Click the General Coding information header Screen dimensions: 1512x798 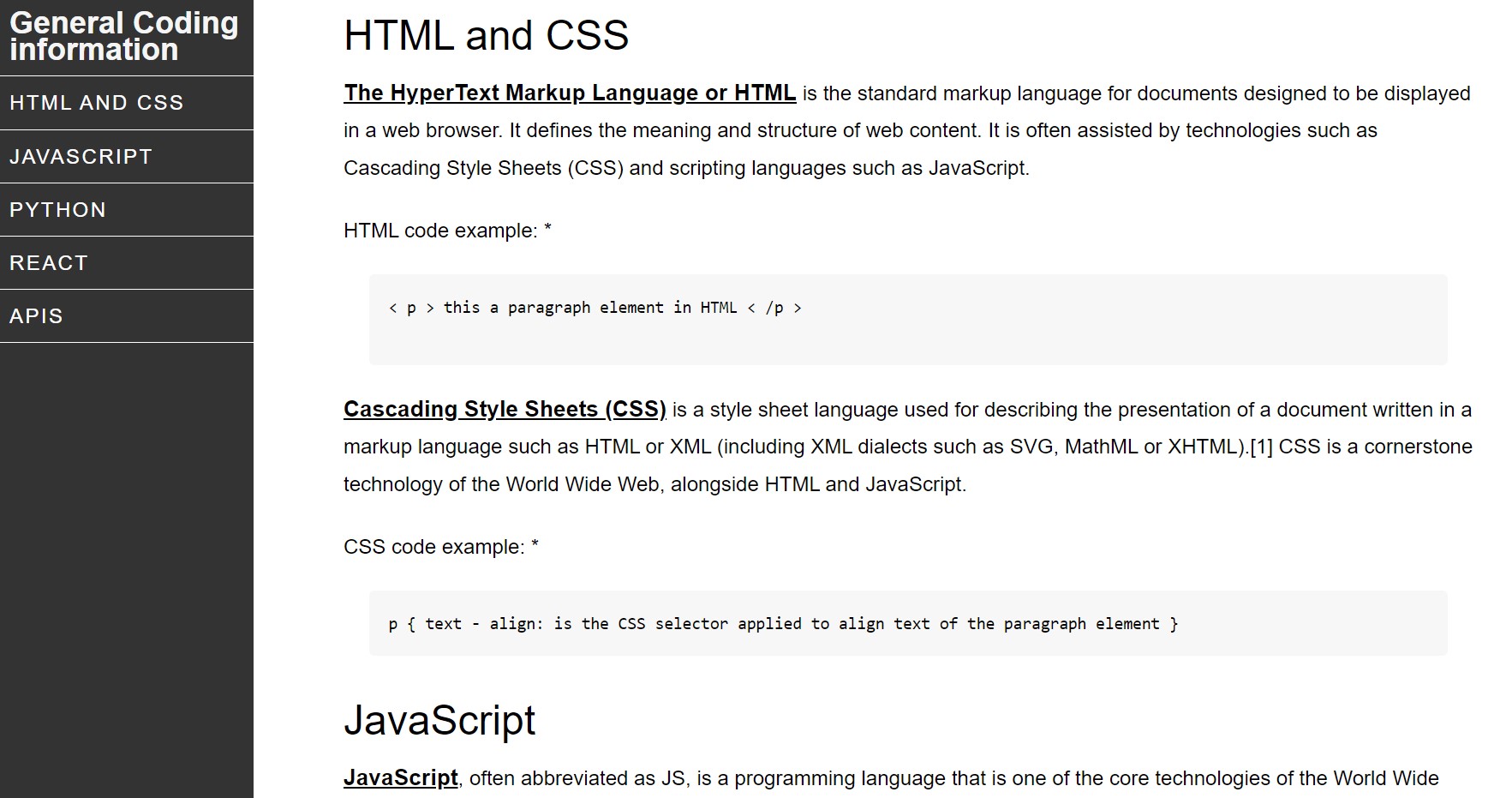pyautogui.click(x=124, y=36)
